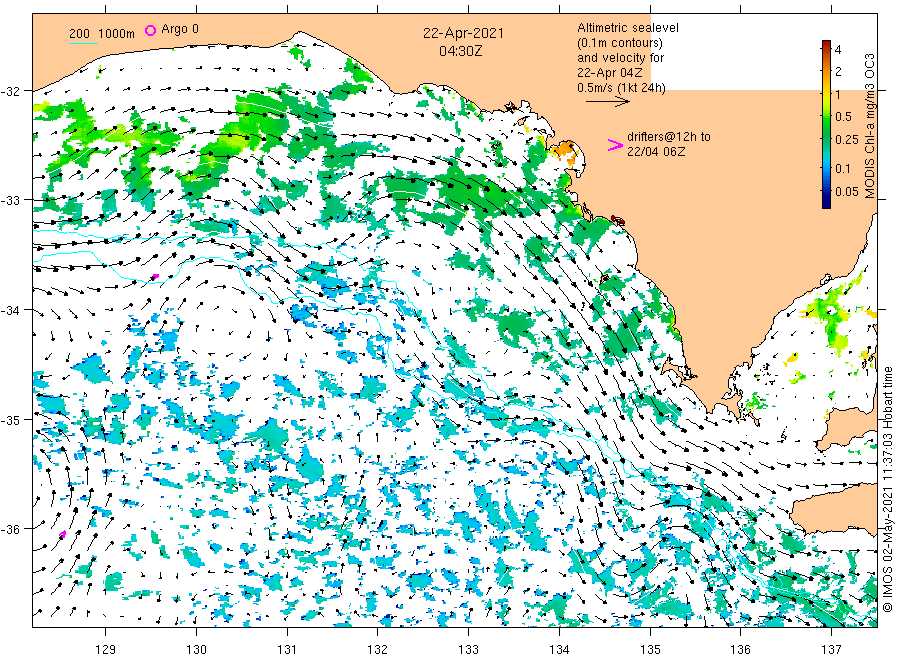The image size is (900, 660).
Task: Click the date label 22-Apr-2021
Action: (463, 33)
